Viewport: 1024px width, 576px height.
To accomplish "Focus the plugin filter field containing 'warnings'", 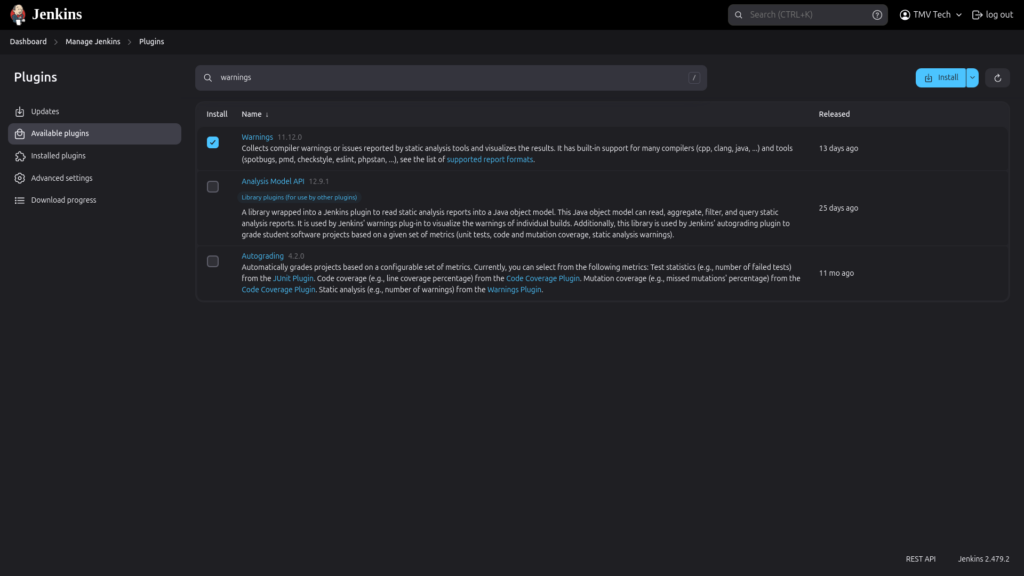I will pyautogui.click(x=451, y=78).
